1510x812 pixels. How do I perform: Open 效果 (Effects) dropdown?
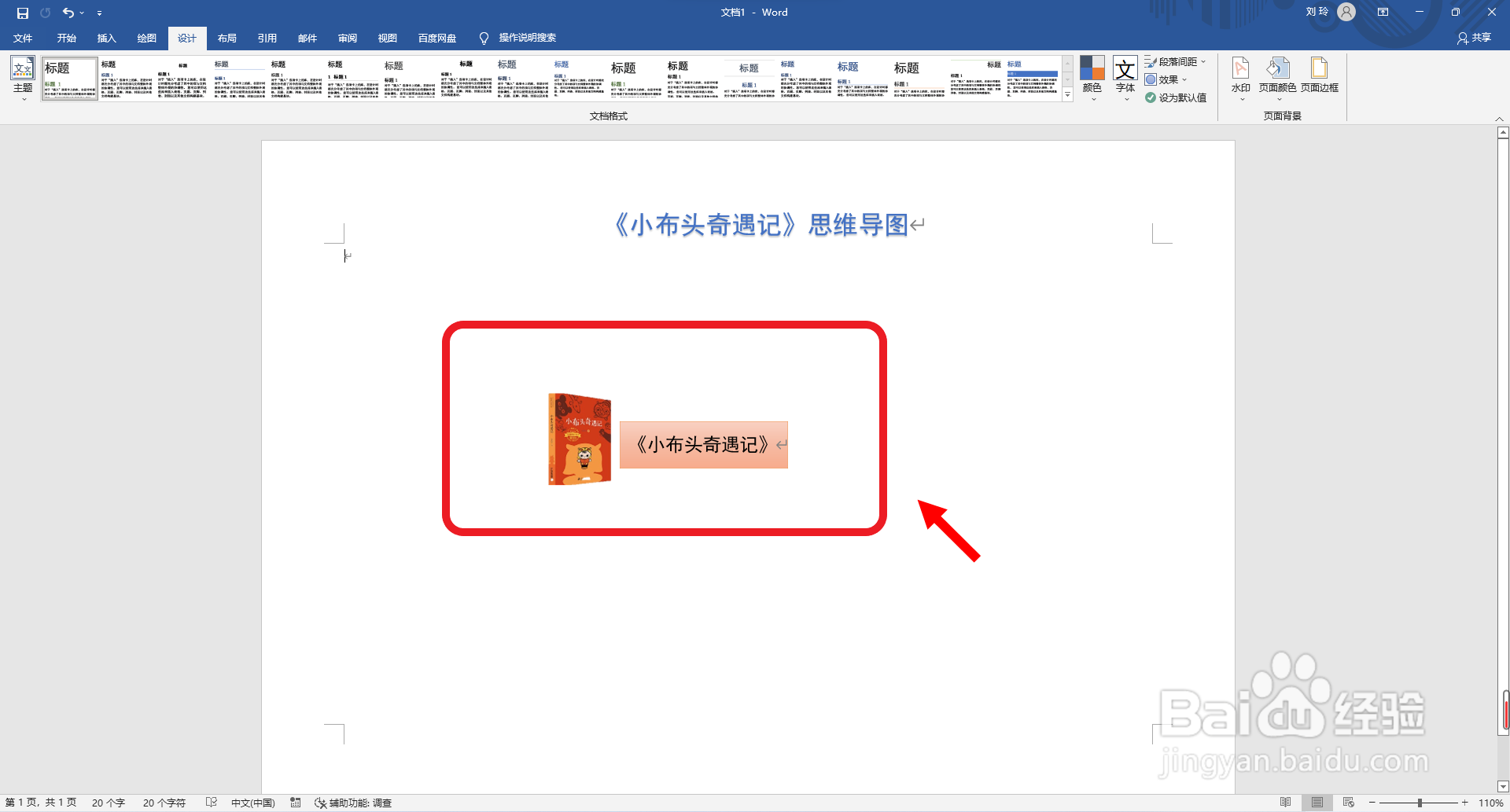click(1166, 79)
